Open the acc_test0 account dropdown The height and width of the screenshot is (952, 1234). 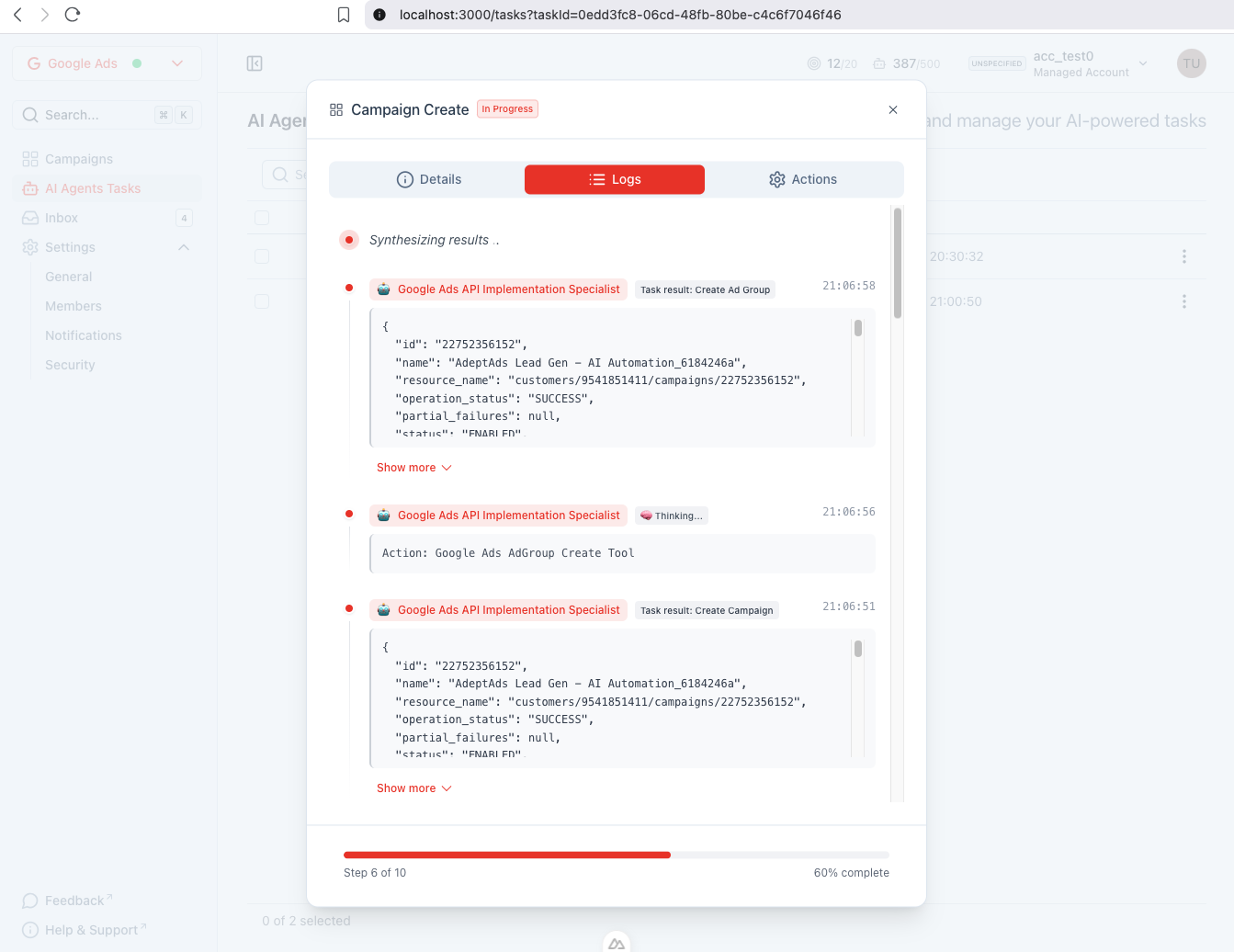[x=1058, y=63]
